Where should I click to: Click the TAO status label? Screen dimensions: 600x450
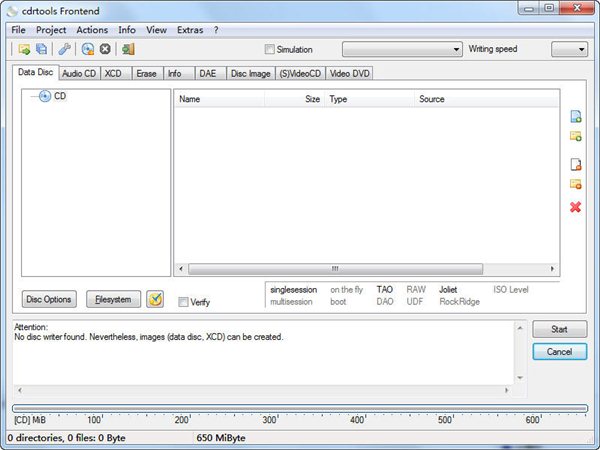385,290
